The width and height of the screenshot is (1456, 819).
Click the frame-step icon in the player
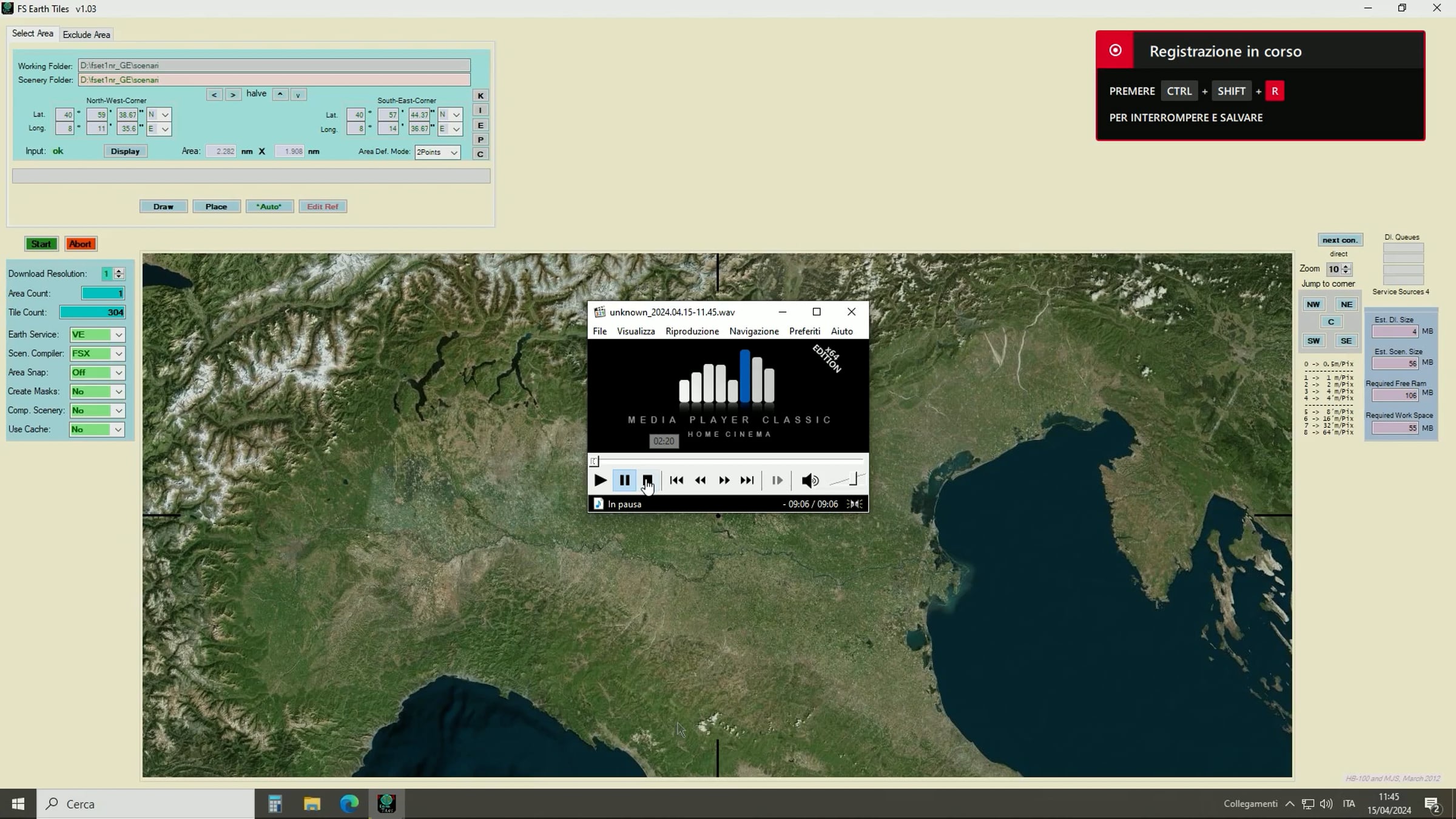tap(777, 480)
